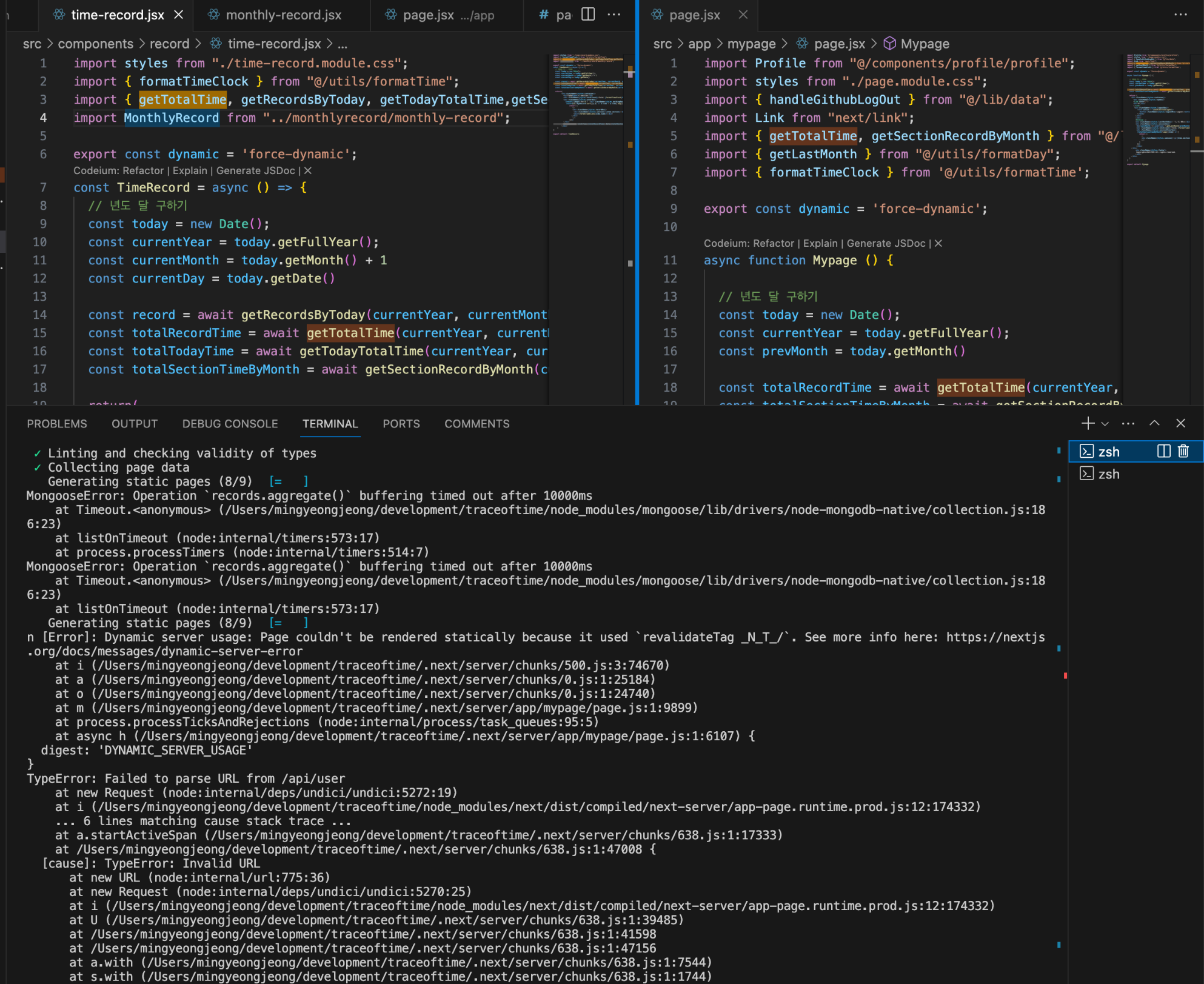Screen dimensions: 1204x984
Task: Dismiss Codeium lens above TimeRecord function
Action: click(307, 170)
